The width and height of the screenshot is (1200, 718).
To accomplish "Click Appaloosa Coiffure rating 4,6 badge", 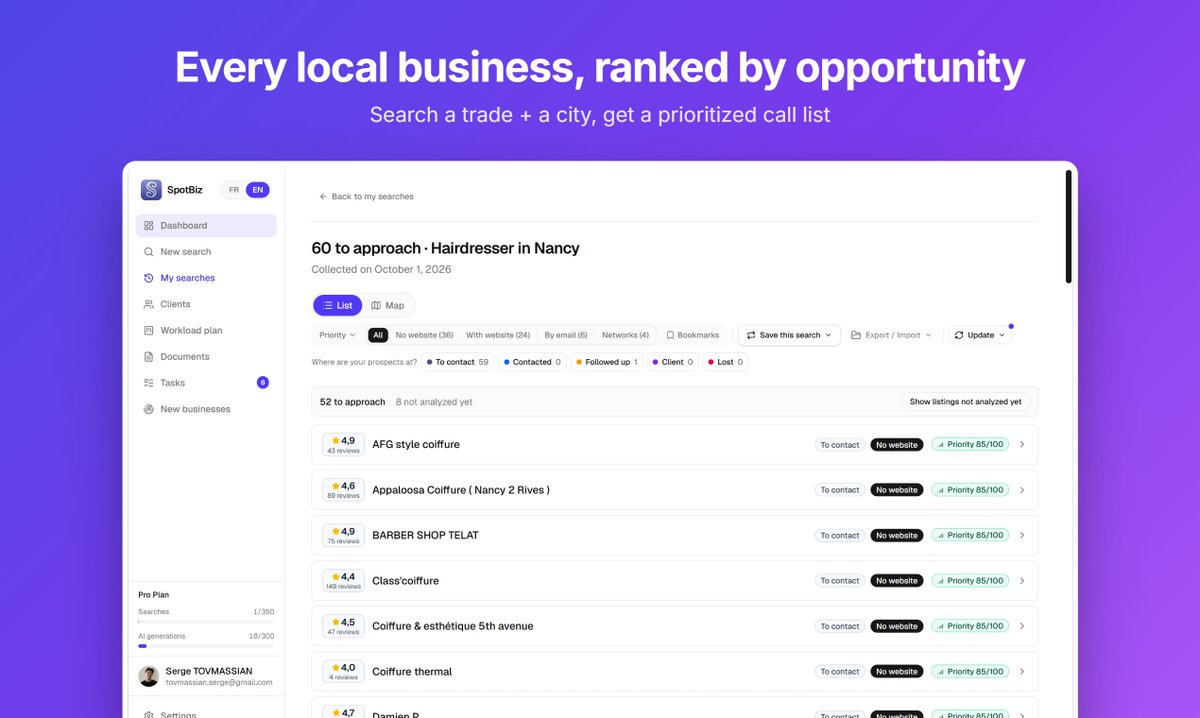I will click(343, 490).
